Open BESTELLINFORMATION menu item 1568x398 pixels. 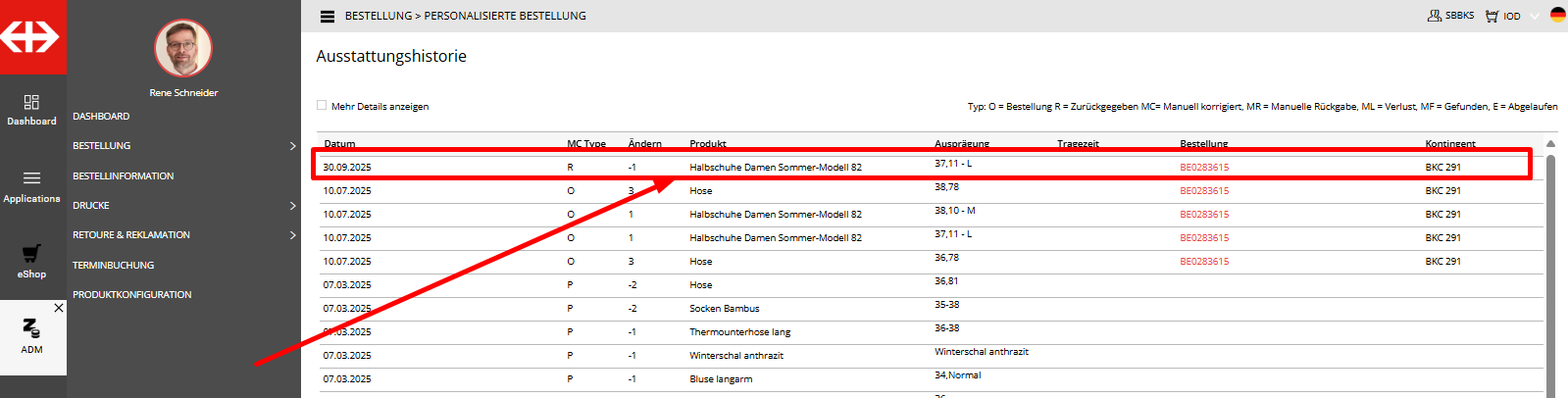click(x=123, y=176)
